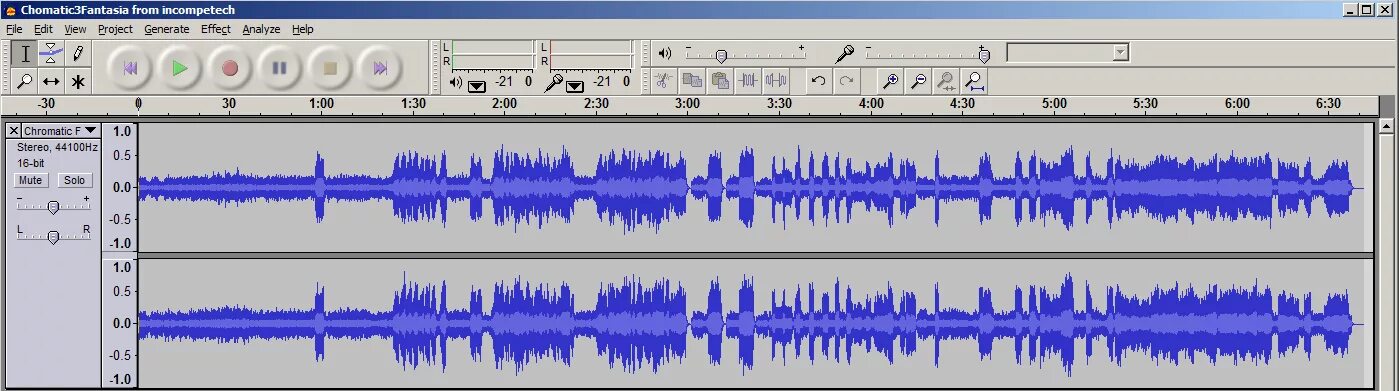This screenshot has width=1399, height=391.
Task: Open the Generate menu
Action: click(x=166, y=29)
